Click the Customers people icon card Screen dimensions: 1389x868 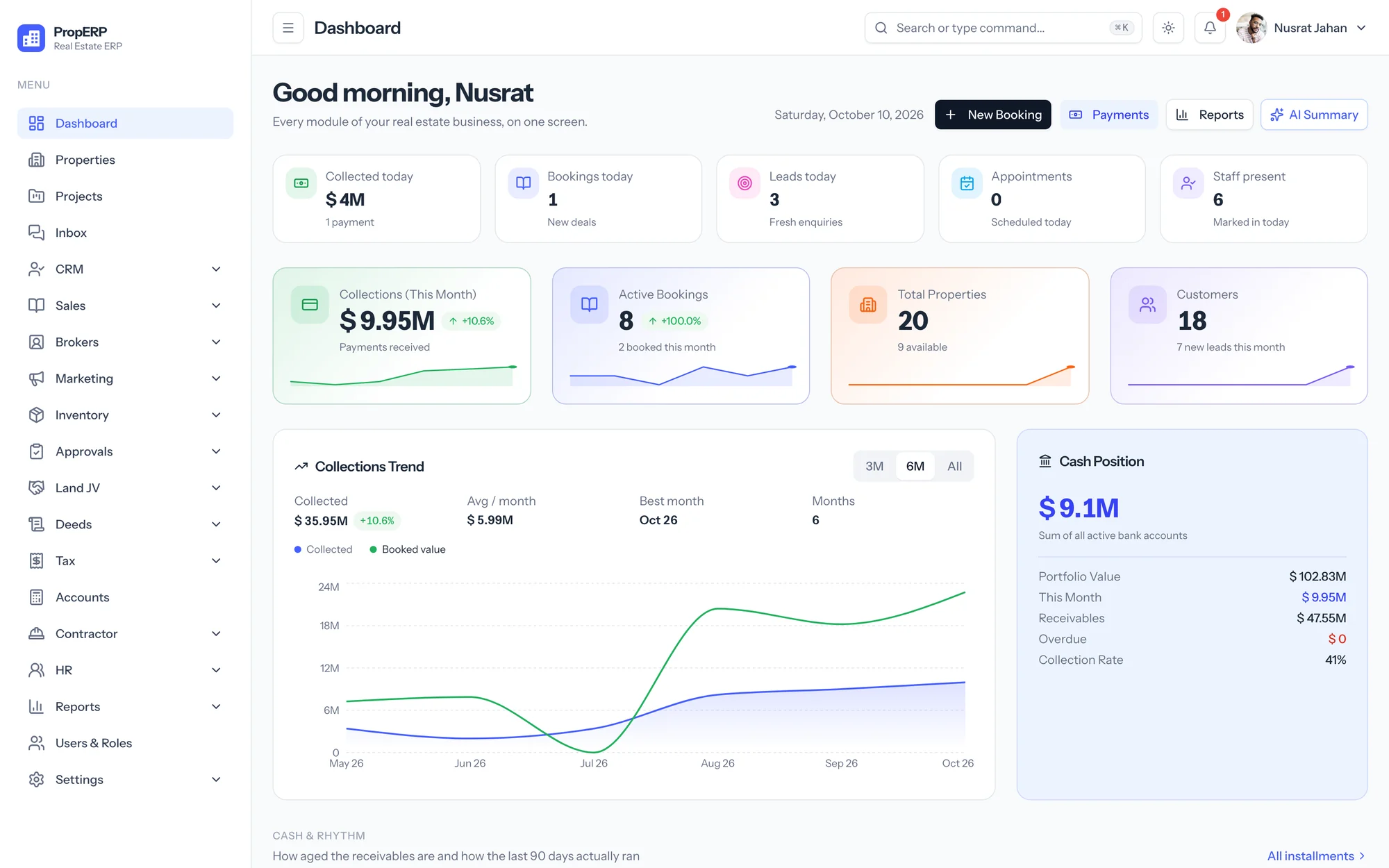click(1147, 305)
